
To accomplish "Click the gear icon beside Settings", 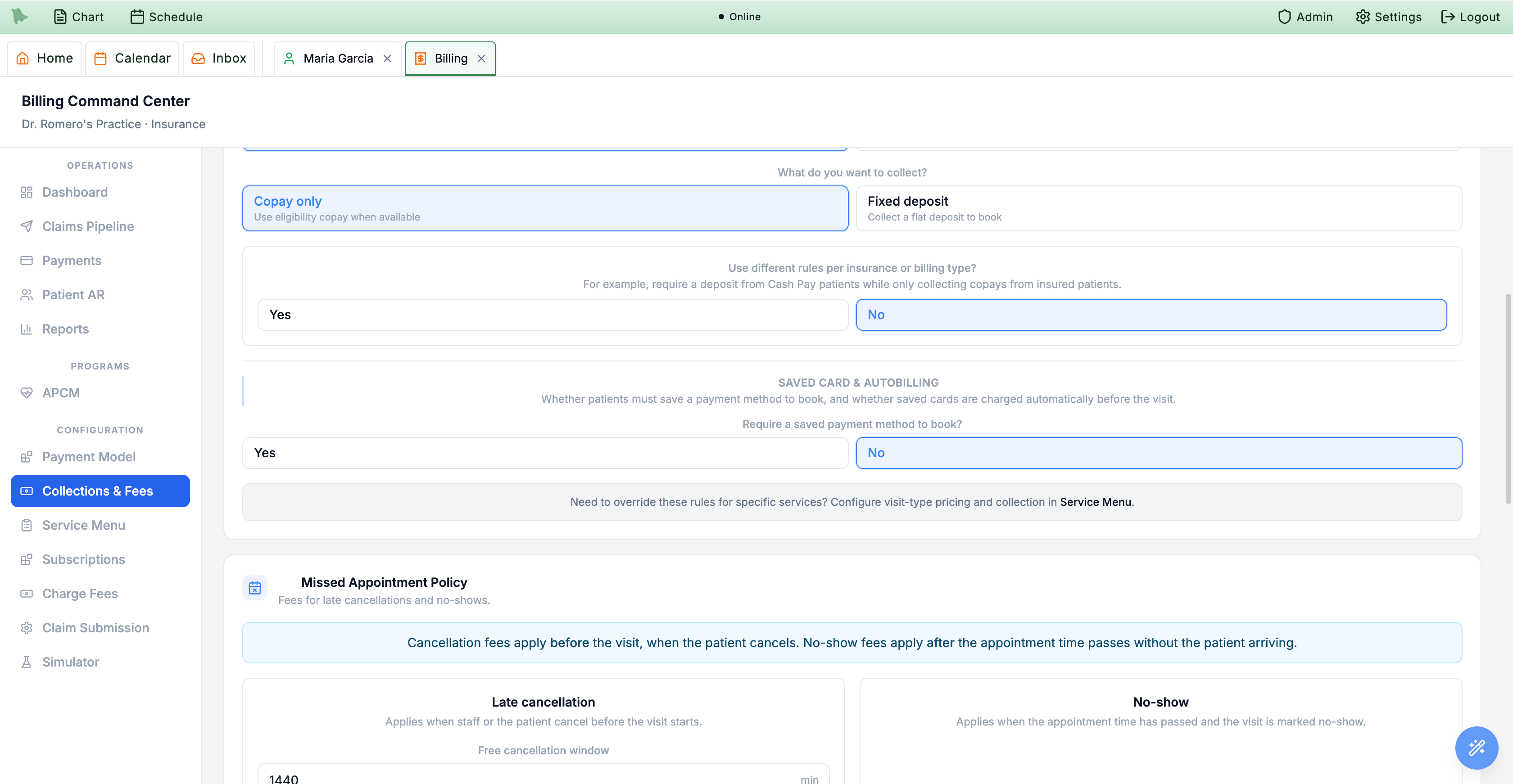I will [1363, 17].
